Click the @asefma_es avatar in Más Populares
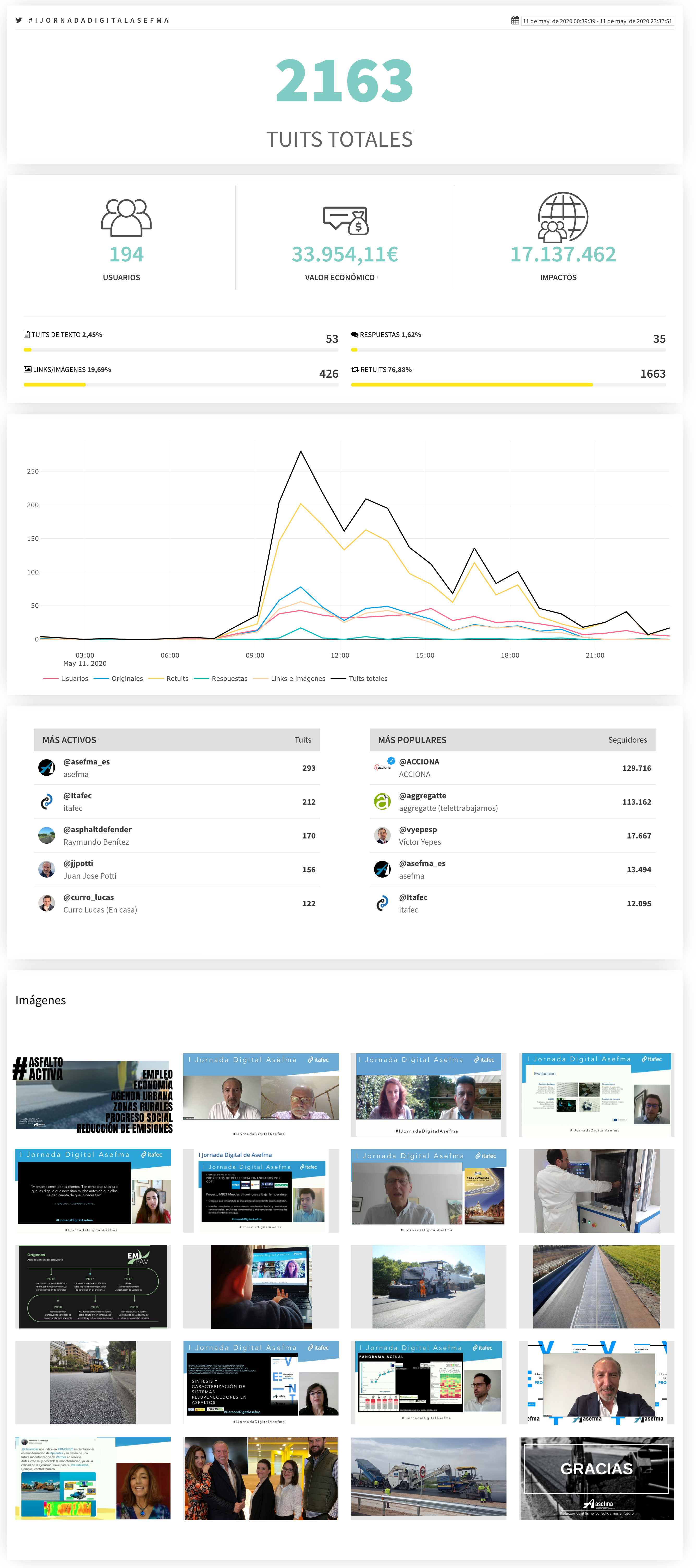This screenshot has height=1568, width=696. point(382,870)
